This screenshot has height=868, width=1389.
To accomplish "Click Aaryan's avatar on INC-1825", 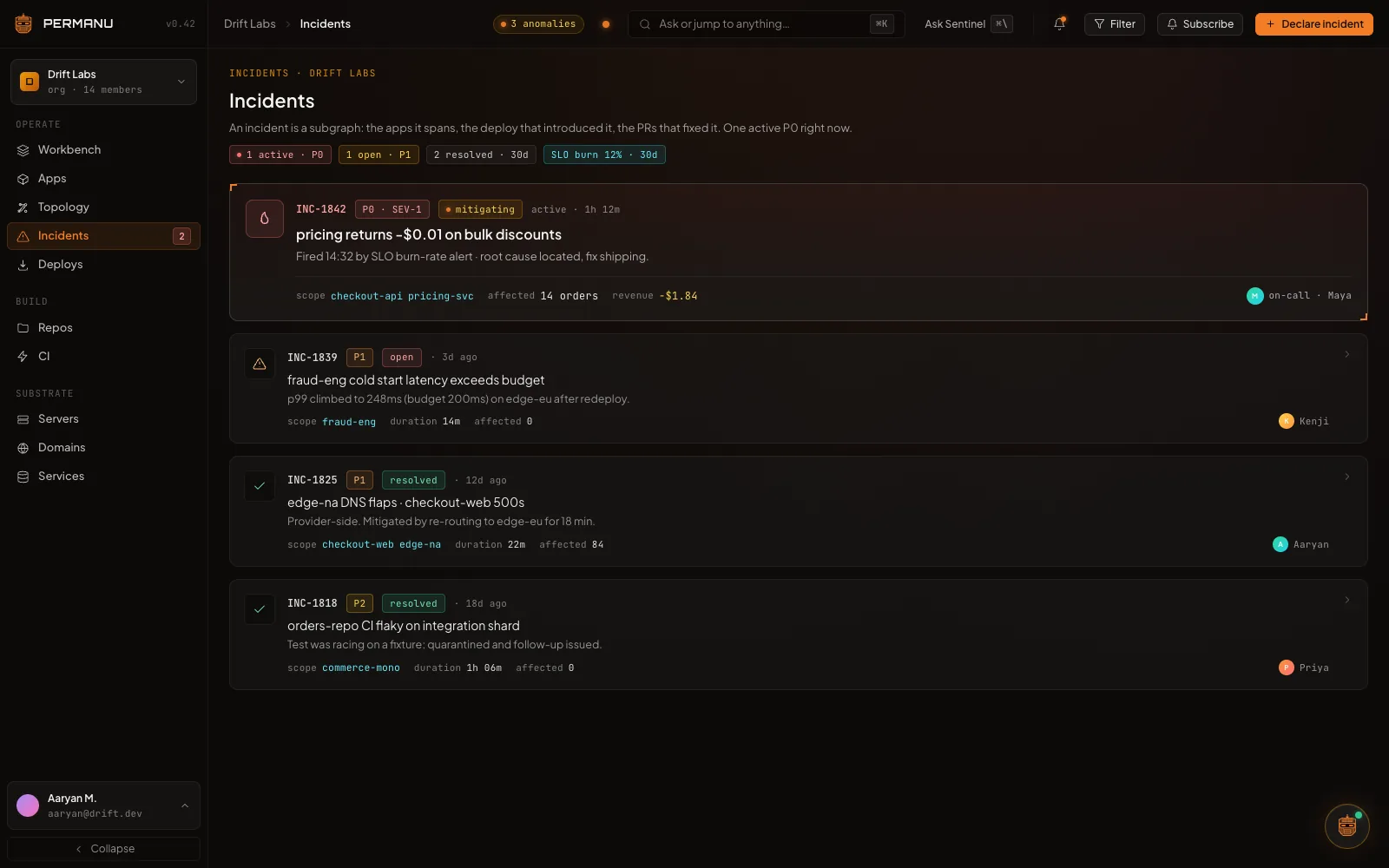I will click(x=1280, y=544).
